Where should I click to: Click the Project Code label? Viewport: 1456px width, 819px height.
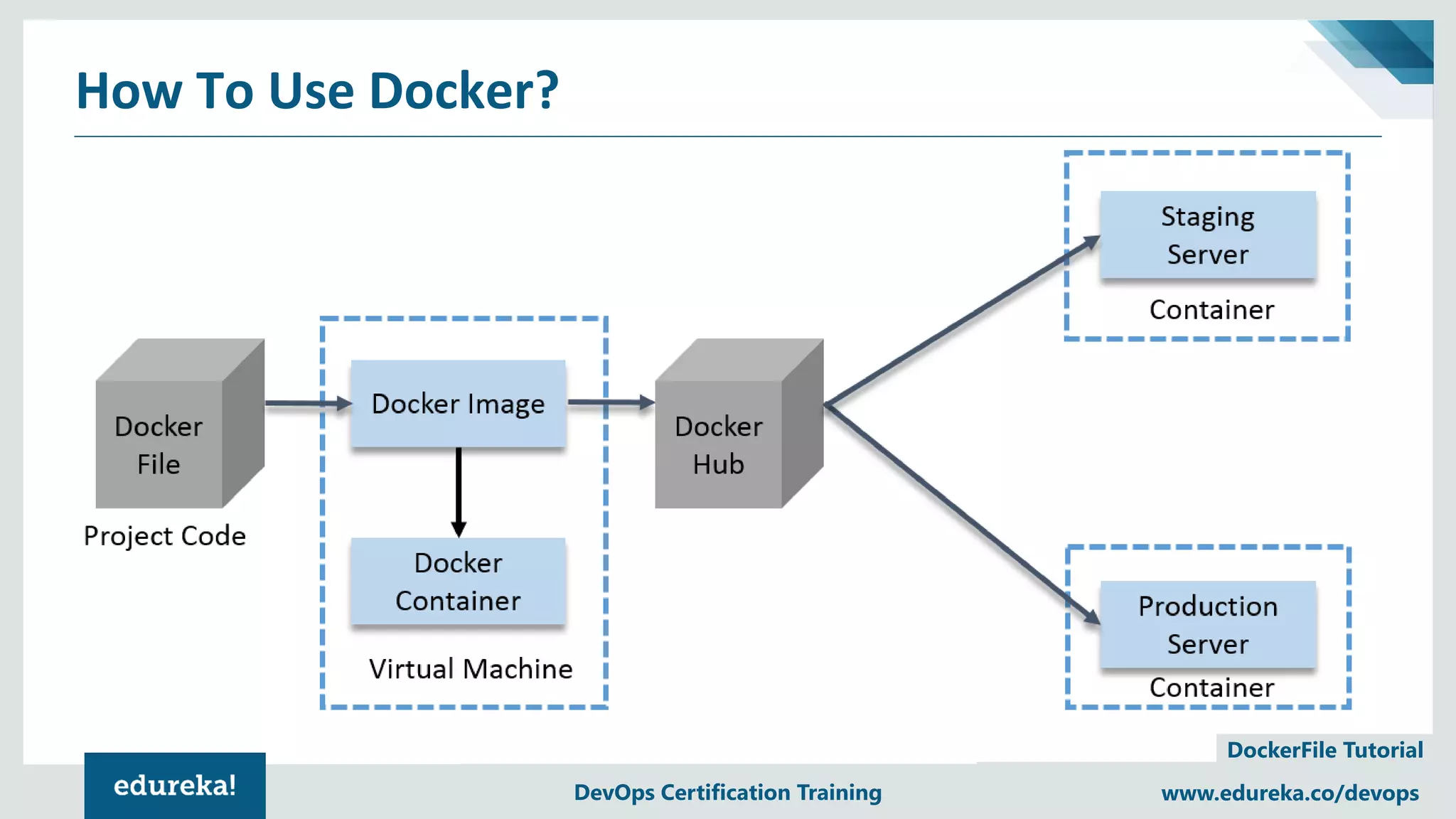click(165, 535)
